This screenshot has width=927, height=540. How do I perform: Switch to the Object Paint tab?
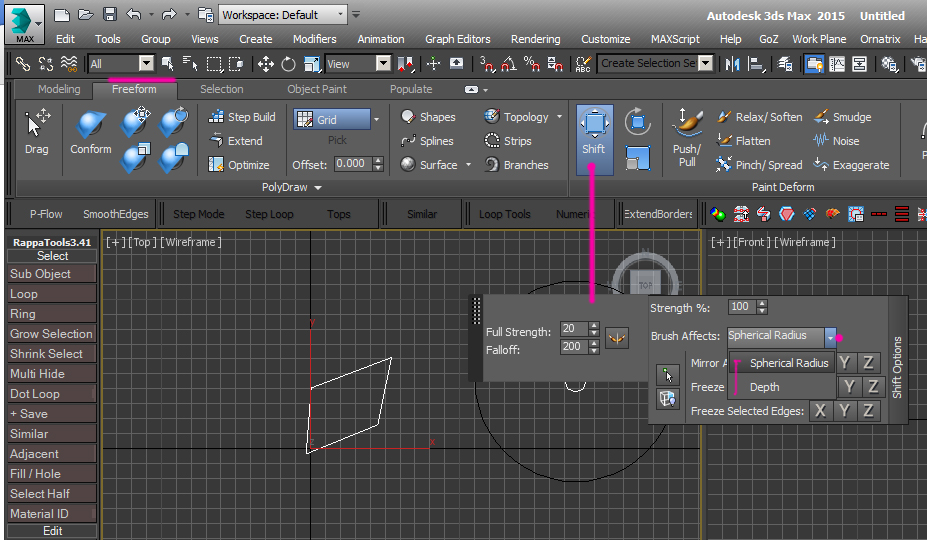(317, 89)
